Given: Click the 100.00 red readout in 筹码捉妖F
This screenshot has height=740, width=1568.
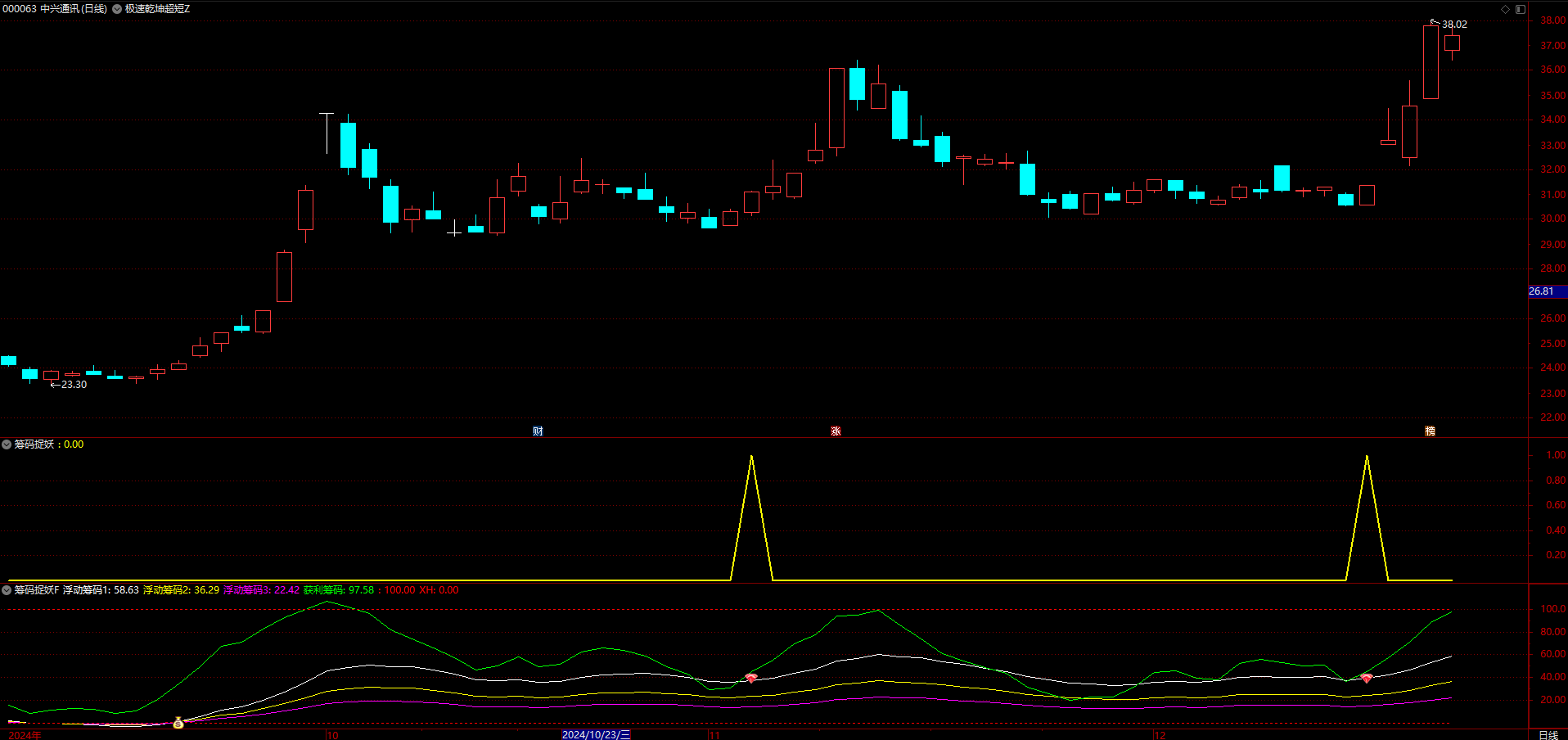Looking at the screenshot, I should coord(399,590).
